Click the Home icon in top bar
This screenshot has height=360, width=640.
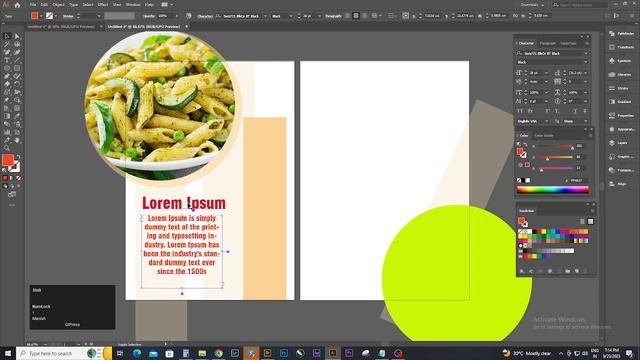coord(17,5)
